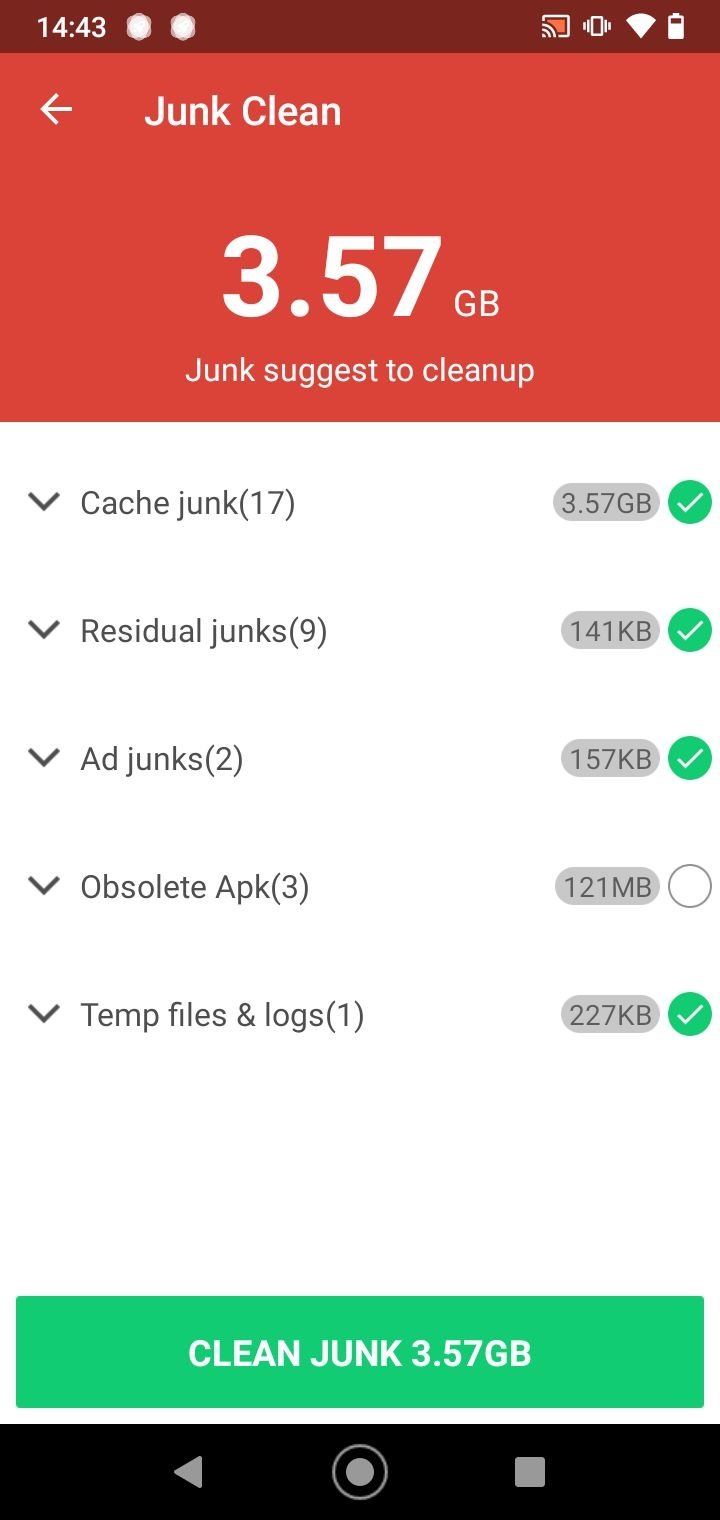The width and height of the screenshot is (720, 1520).
Task: Open the Ad junks row
Action: 162,759
